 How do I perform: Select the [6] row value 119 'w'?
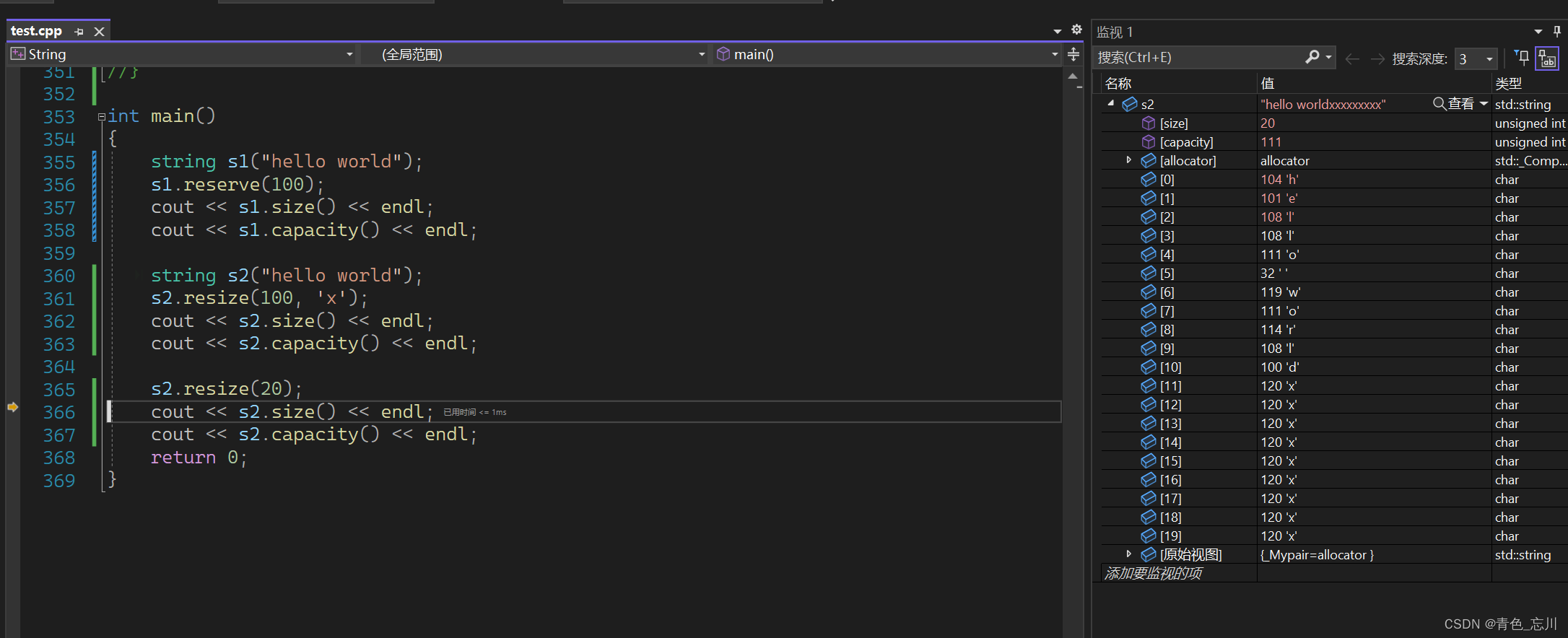(1281, 292)
